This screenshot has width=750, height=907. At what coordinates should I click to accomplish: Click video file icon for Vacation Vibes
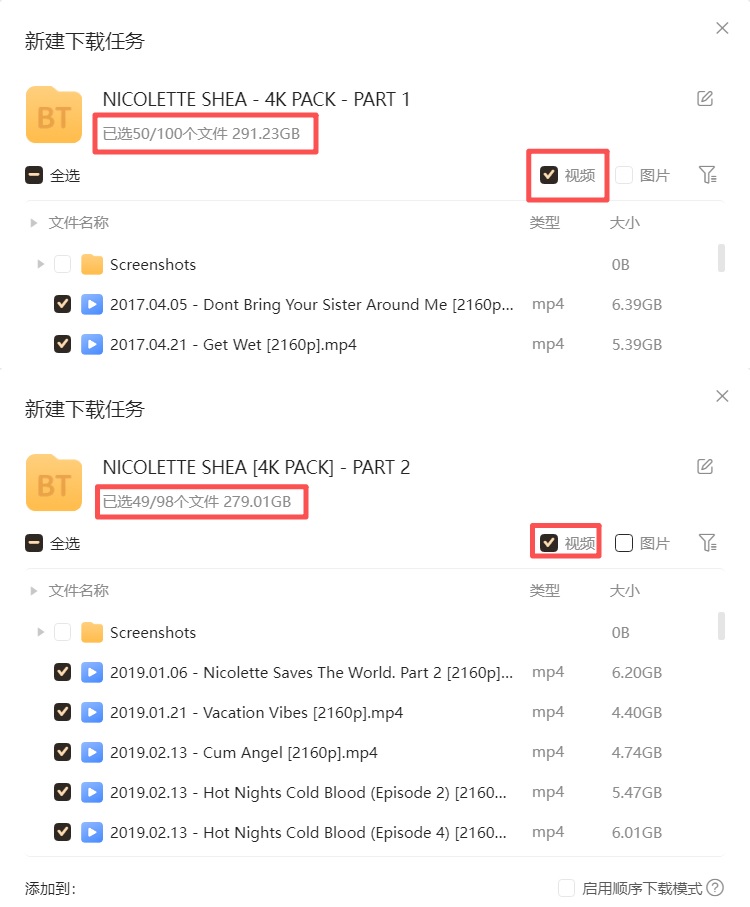pyautogui.click(x=91, y=712)
